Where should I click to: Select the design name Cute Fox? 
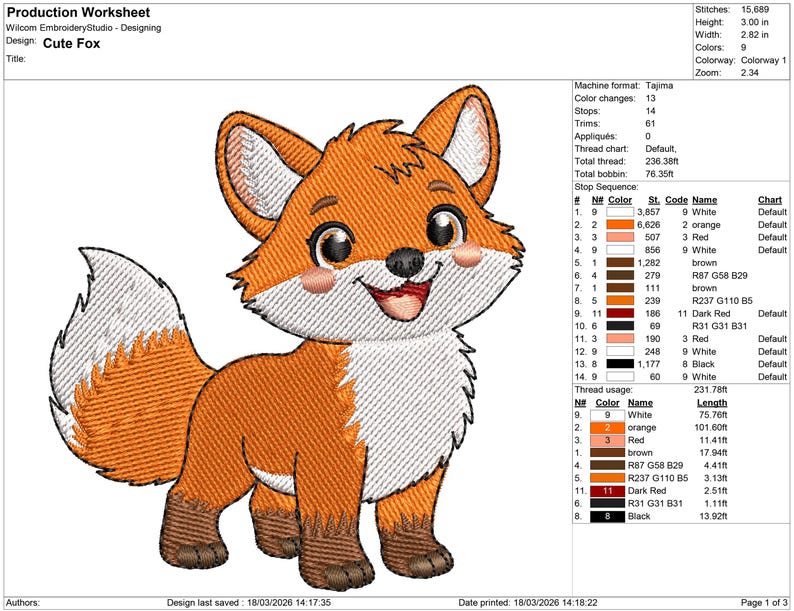click(71, 44)
